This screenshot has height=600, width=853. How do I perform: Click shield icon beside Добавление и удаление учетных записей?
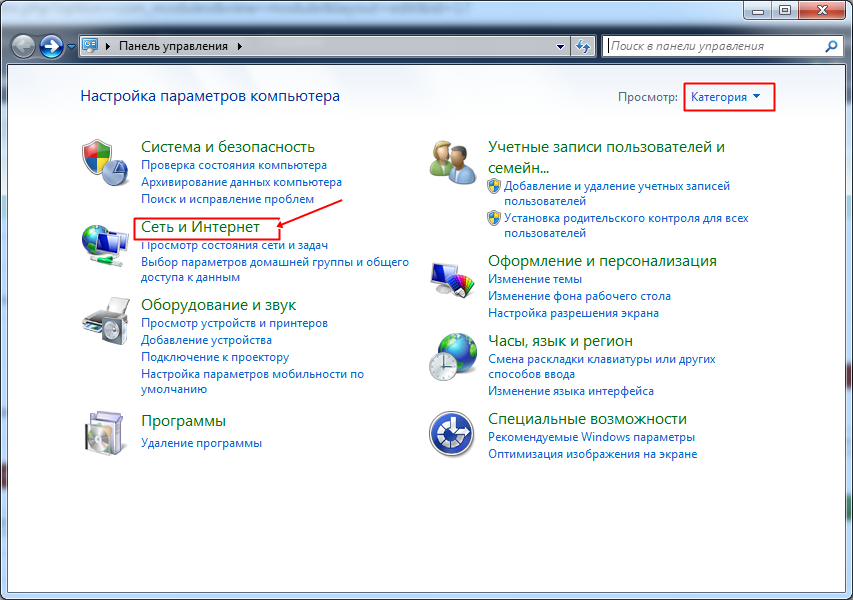pos(494,186)
